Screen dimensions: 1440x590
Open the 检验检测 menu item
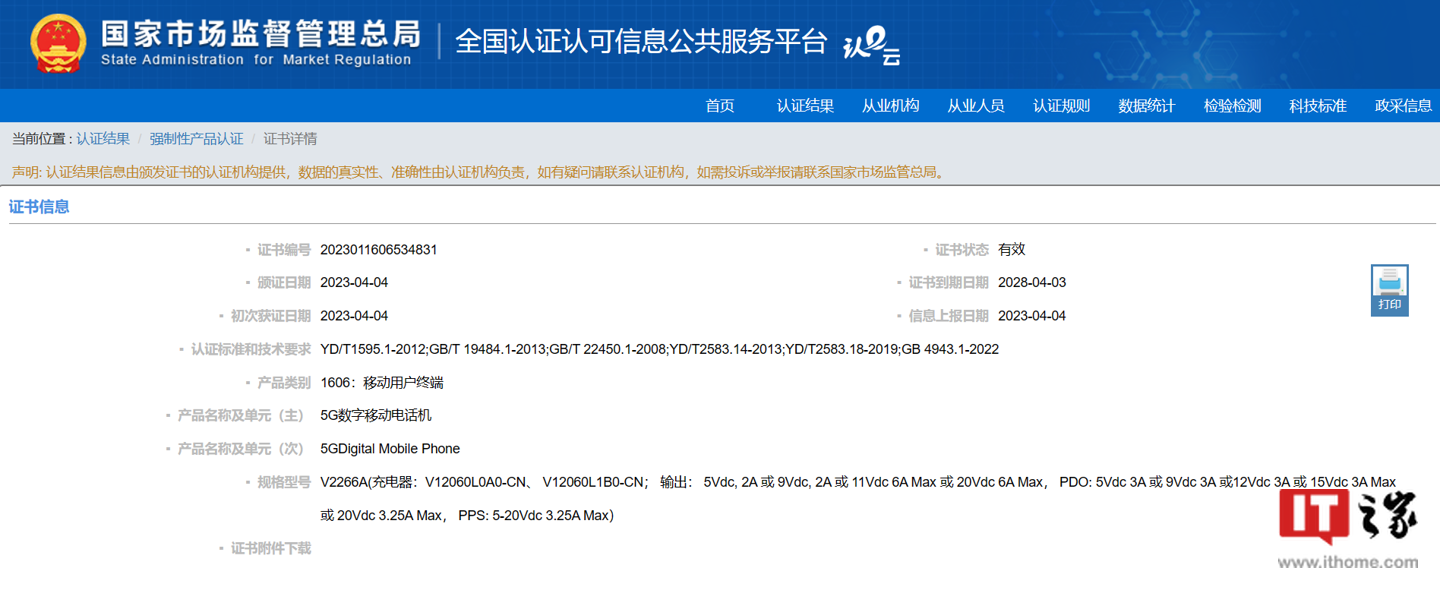[x=1232, y=106]
